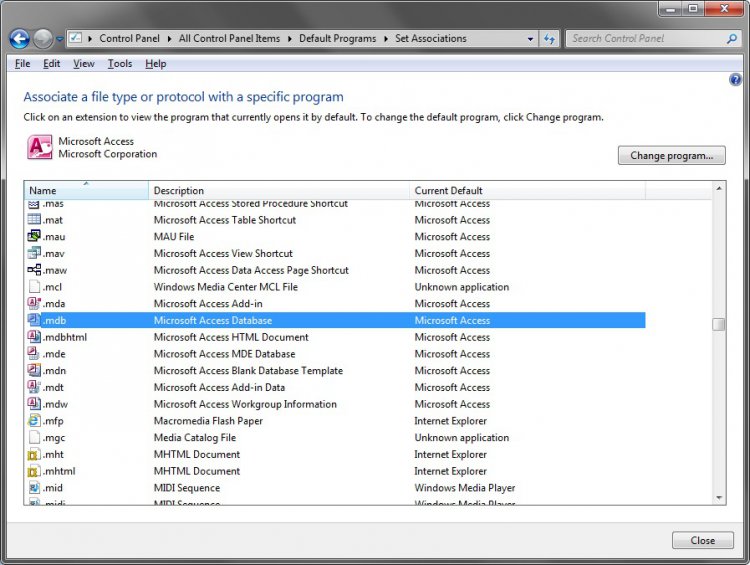Image resolution: width=750 pixels, height=565 pixels.
Task: Expand arrow before Set Associations breadcrumb
Action: click(x=386, y=39)
